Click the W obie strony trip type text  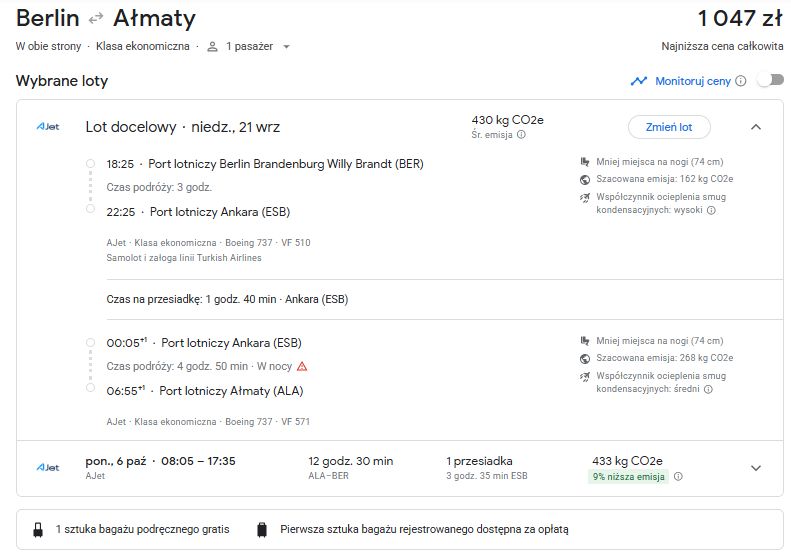click(48, 46)
